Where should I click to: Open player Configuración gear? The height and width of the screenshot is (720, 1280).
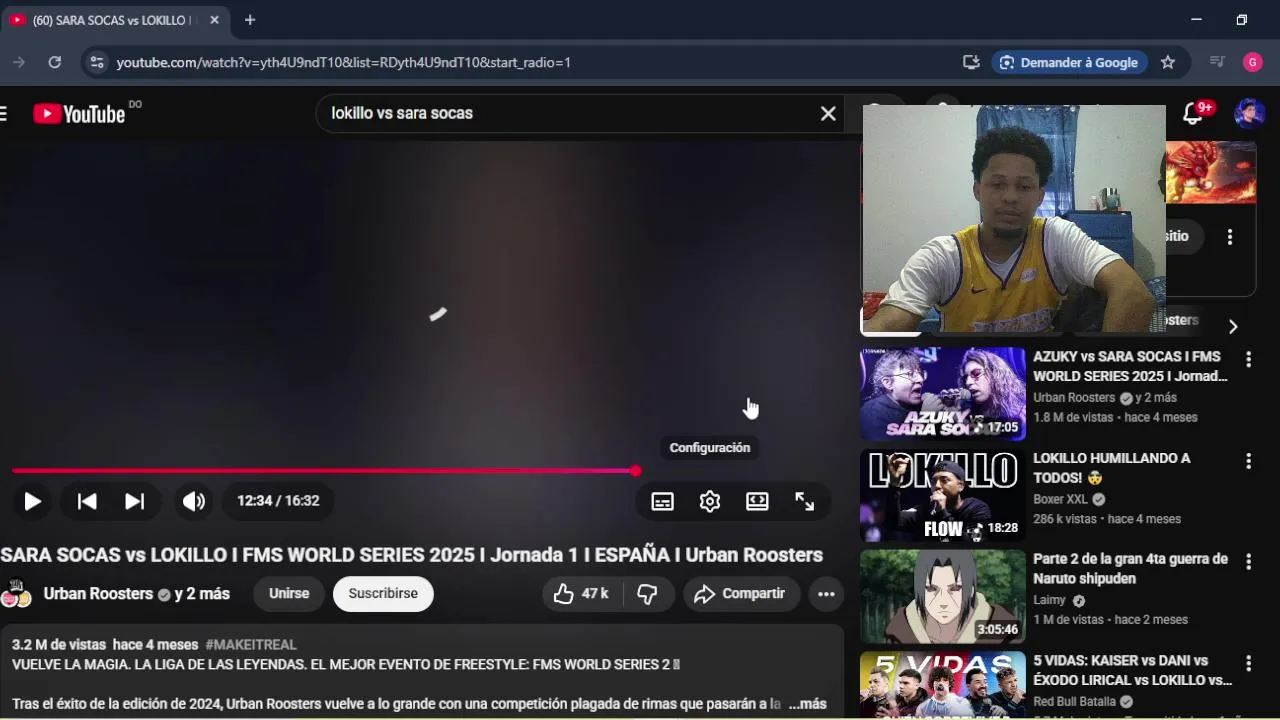[710, 502]
